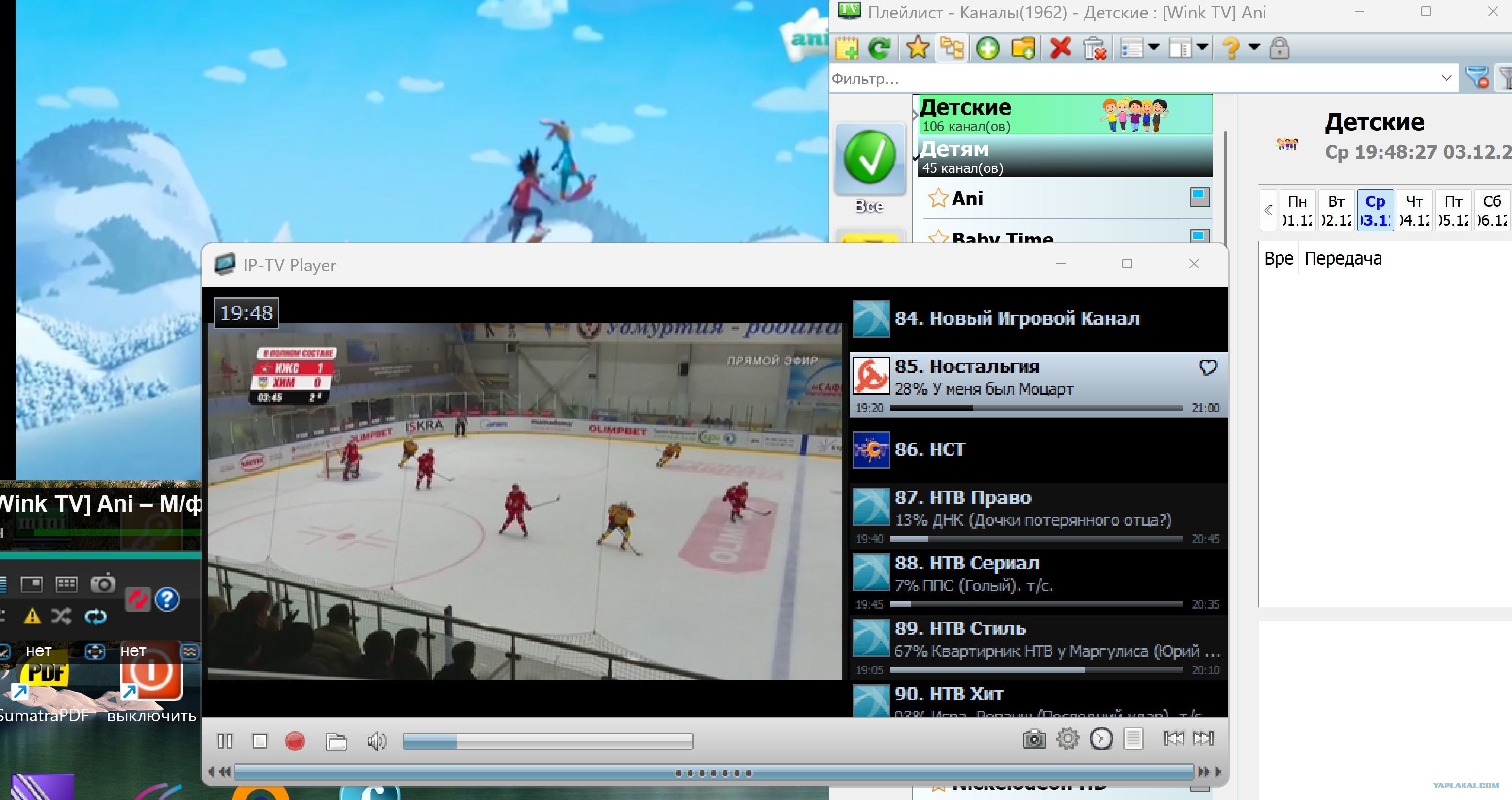Expand the help menu dropdown arrow

1254,47
